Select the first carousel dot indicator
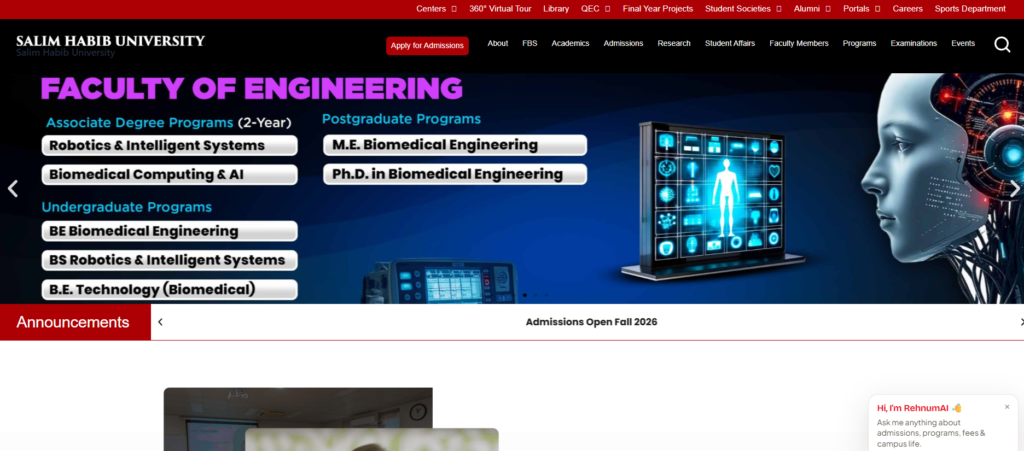This screenshot has height=451, width=1024. click(x=524, y=295)
